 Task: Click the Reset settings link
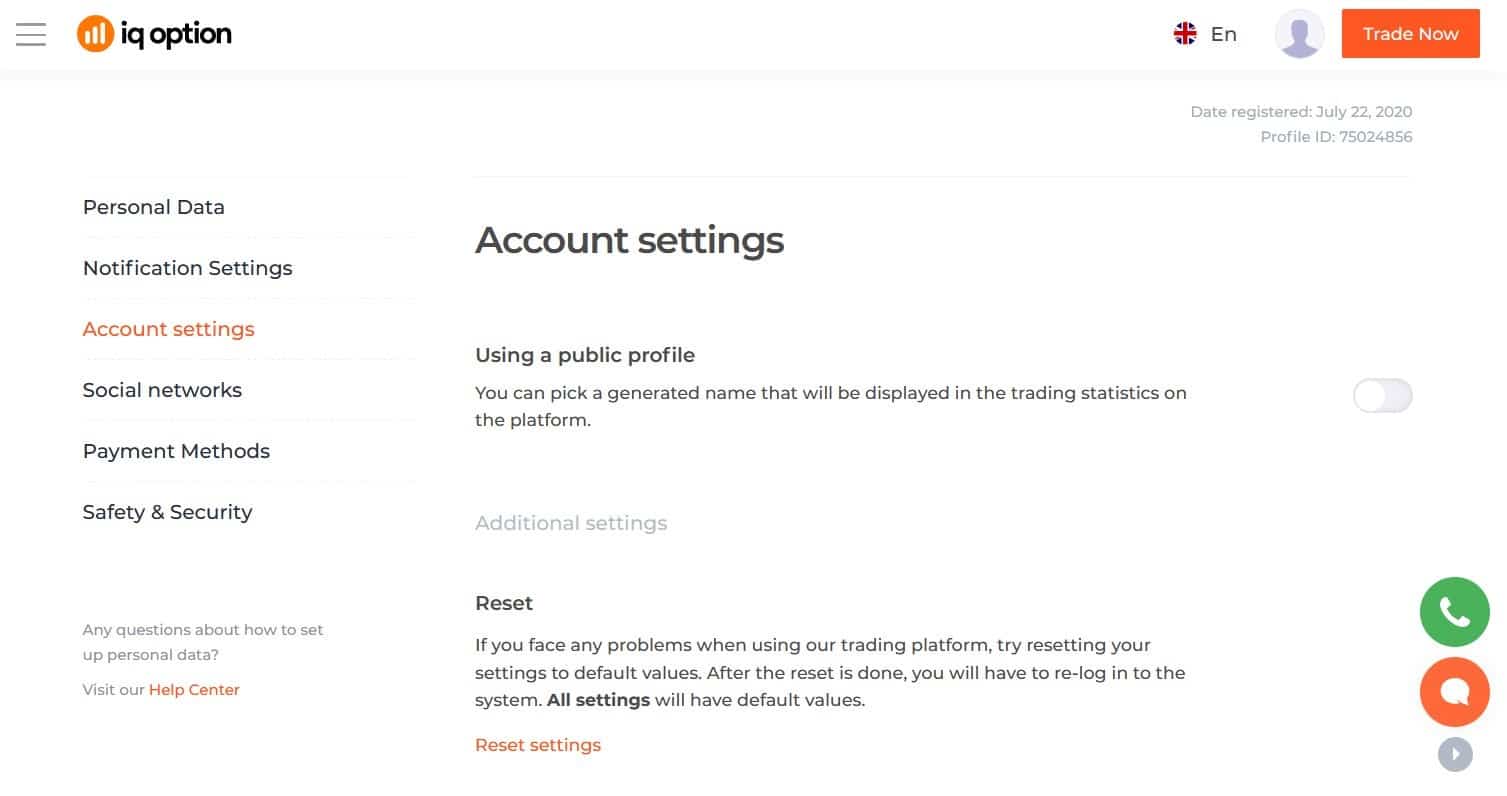(538, 745)
